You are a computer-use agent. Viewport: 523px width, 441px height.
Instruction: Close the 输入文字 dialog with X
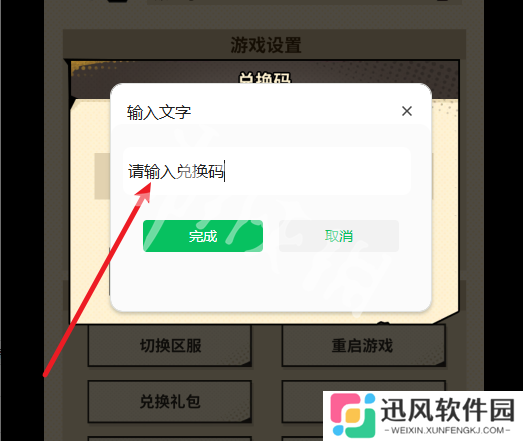407,111
